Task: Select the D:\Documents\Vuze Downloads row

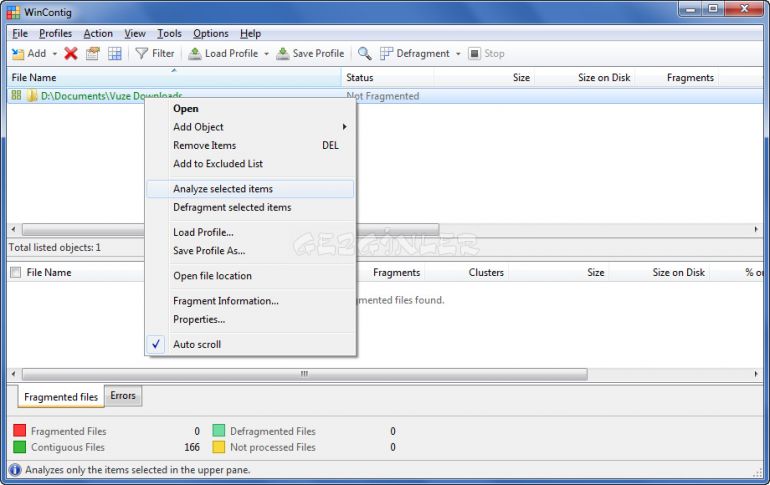Action: pos(385,96)
